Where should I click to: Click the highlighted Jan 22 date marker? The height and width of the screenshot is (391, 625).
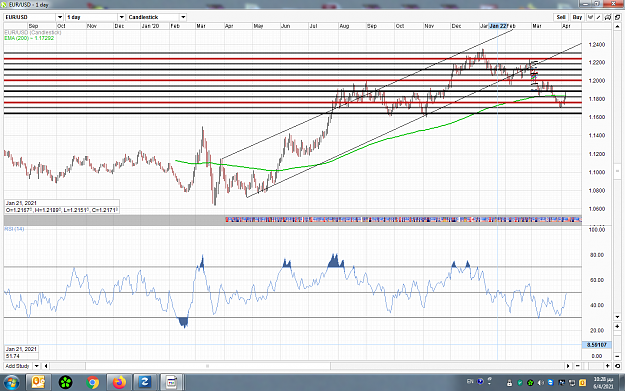tap(498, 26)
